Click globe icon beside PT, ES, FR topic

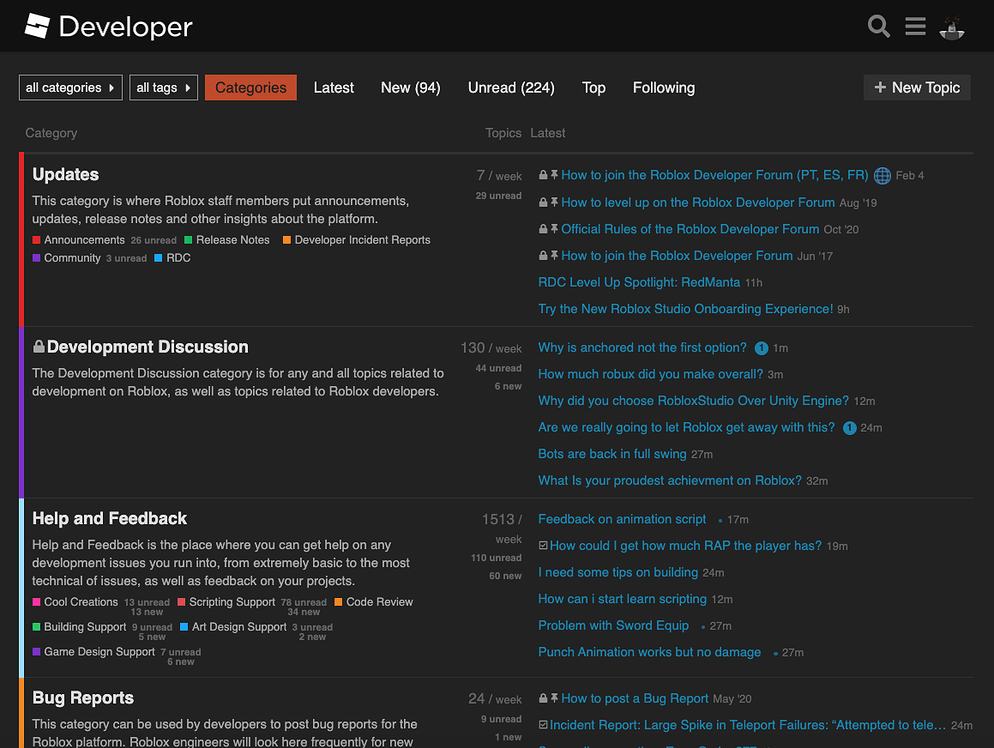coord(882,176)
